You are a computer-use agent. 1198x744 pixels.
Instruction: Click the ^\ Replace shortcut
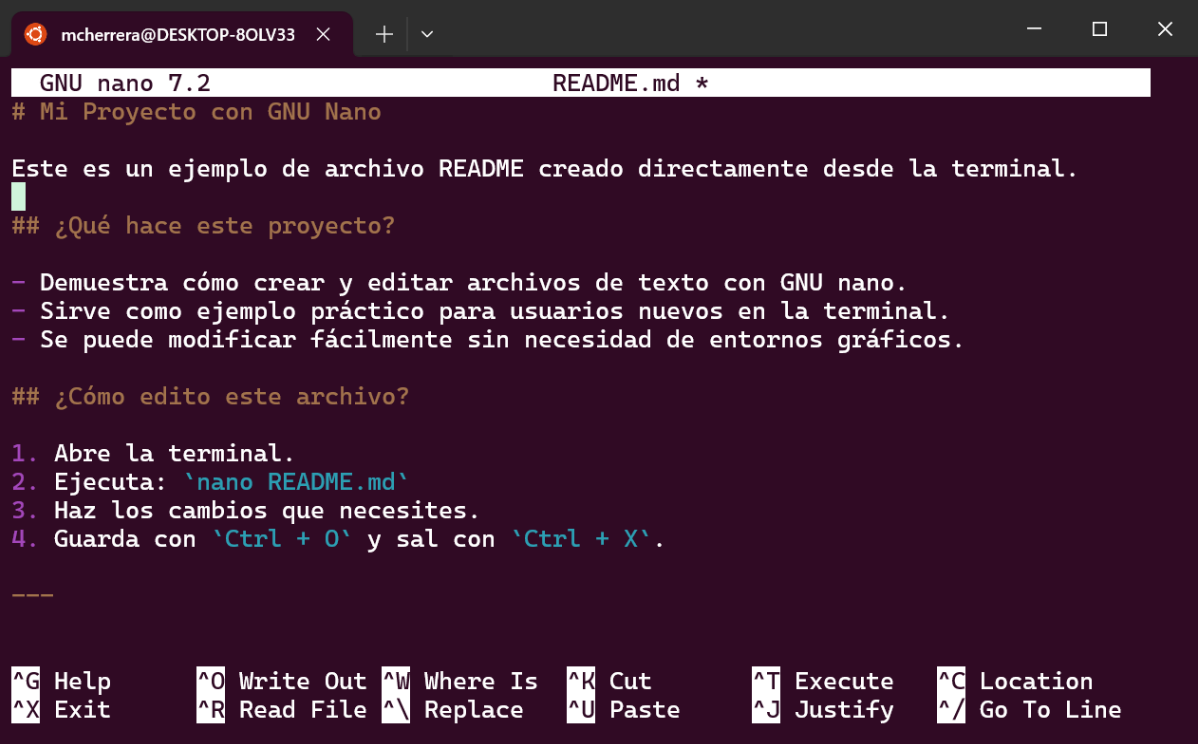453,710
